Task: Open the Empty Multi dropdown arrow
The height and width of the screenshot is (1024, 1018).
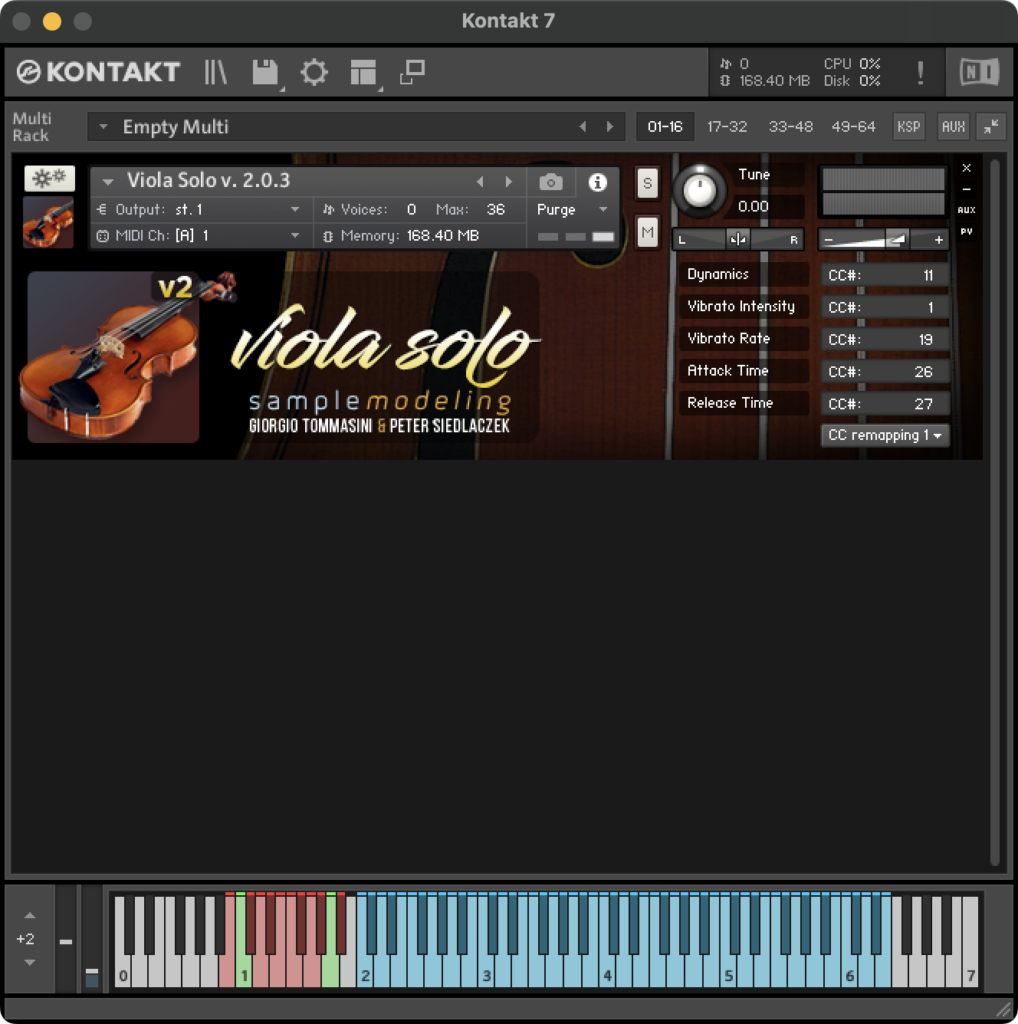Action: [103, 127]
